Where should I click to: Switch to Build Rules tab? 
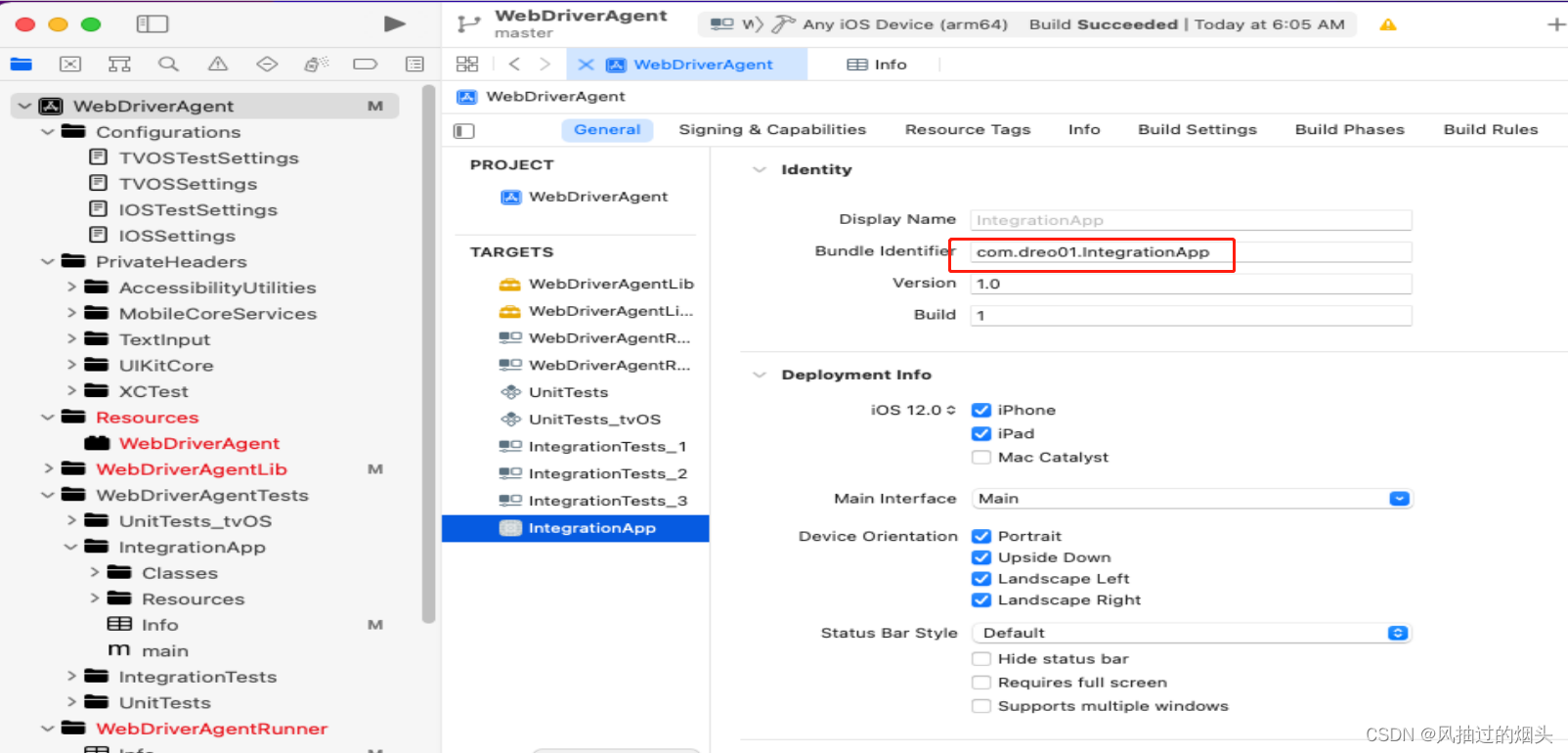pyautogui.click(x=1491, y=130)
